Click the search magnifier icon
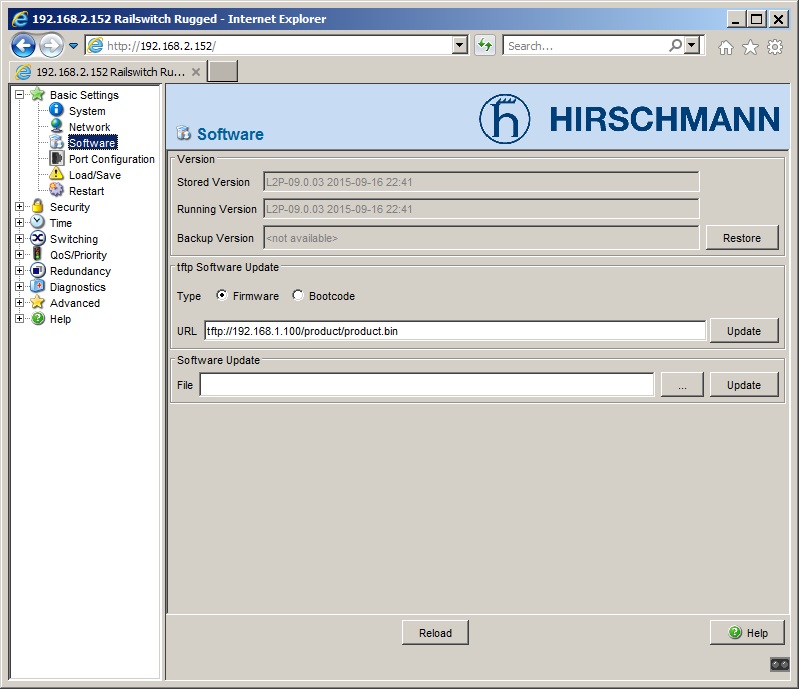The width and height of the screenshot is (799, 689). point(675,45)
